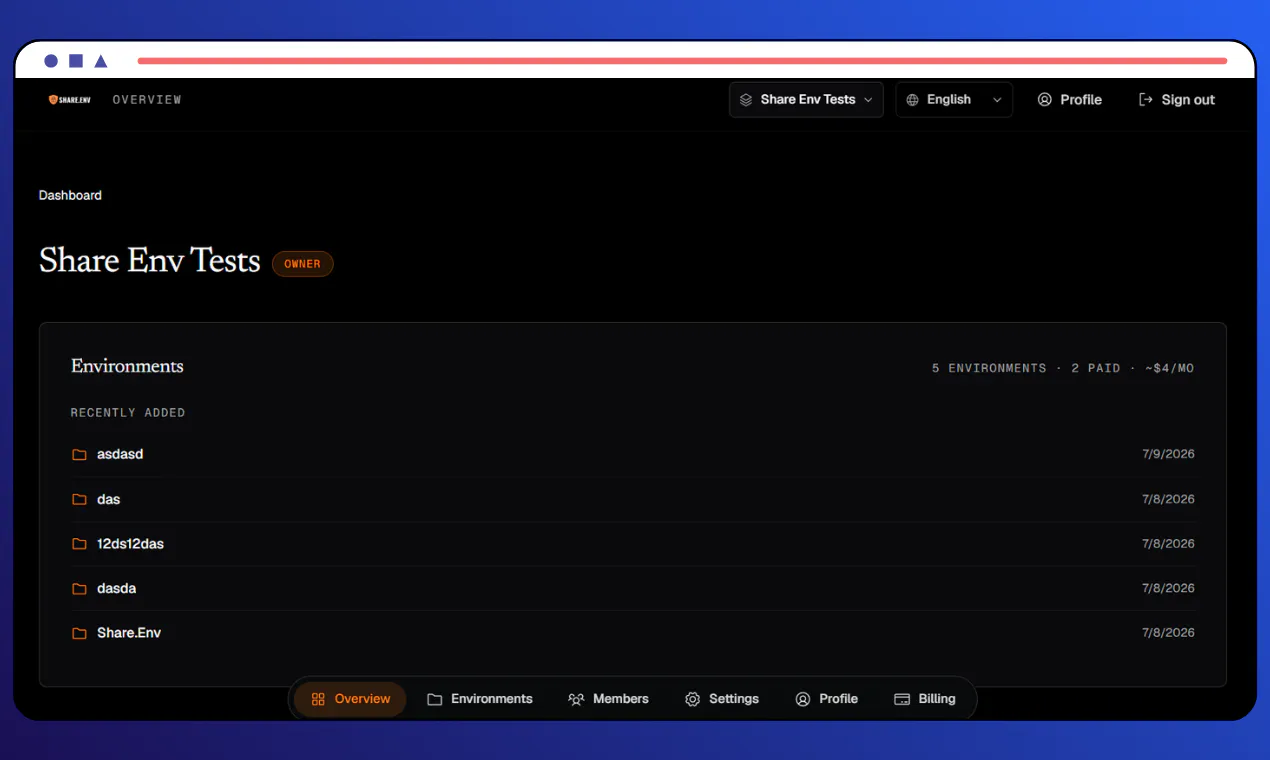Open the dasda environment
This screenshot has width=1270, height=760.
[633, 589]
